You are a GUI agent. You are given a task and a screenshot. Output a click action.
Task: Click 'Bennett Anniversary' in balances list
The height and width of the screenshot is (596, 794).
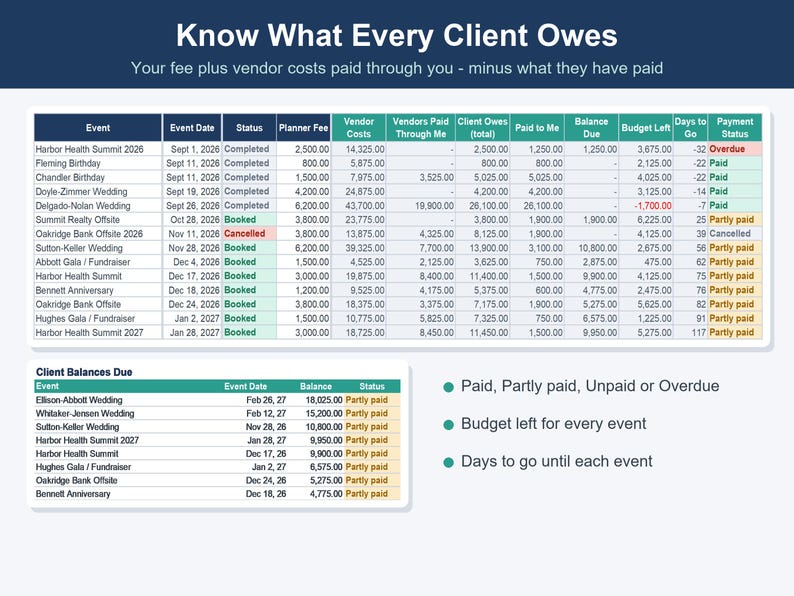click(72, 494)
